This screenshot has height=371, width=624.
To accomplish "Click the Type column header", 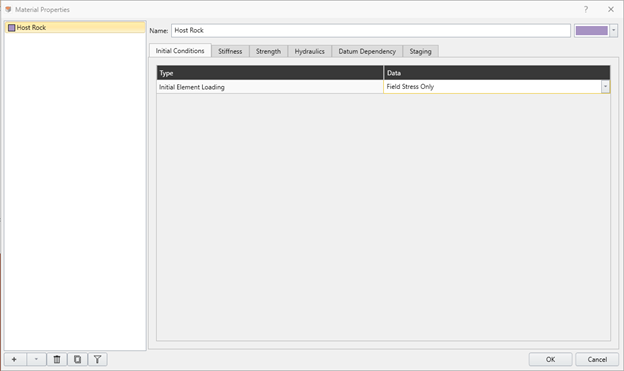I will coord(270,73).
